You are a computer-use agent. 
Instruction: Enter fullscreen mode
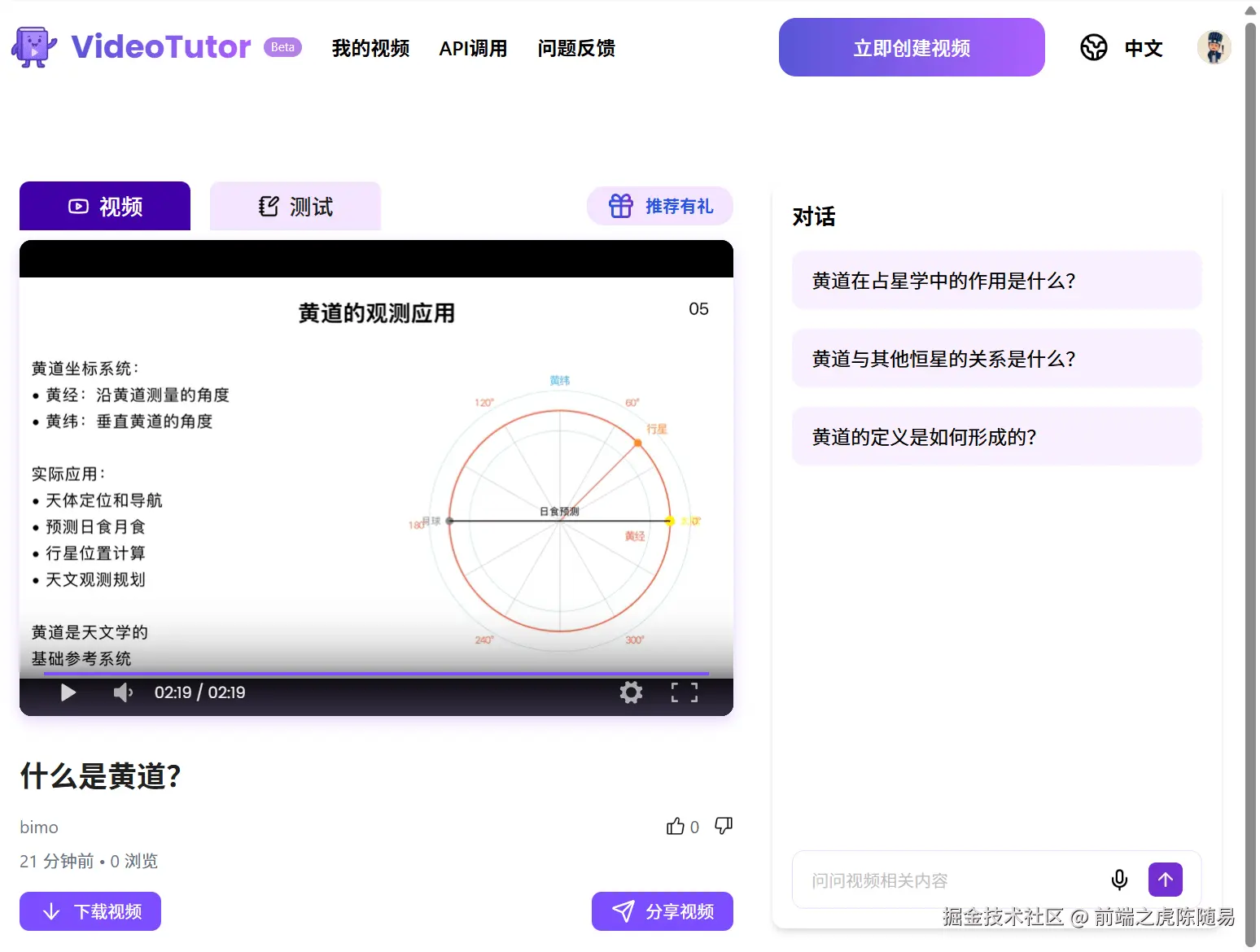click(x=685, y=692)
